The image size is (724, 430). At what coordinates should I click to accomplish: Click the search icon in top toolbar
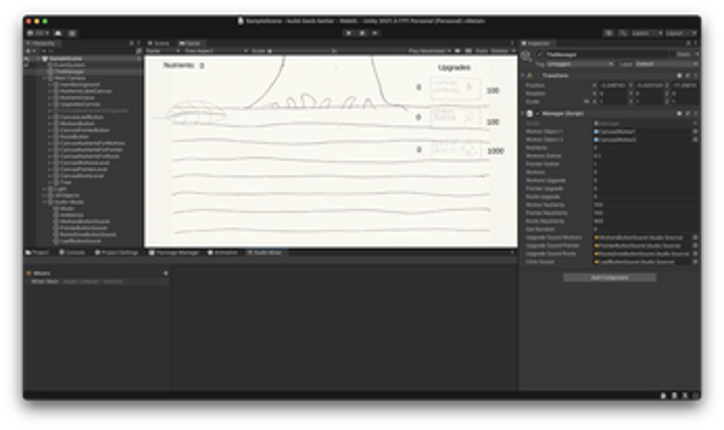623,33
